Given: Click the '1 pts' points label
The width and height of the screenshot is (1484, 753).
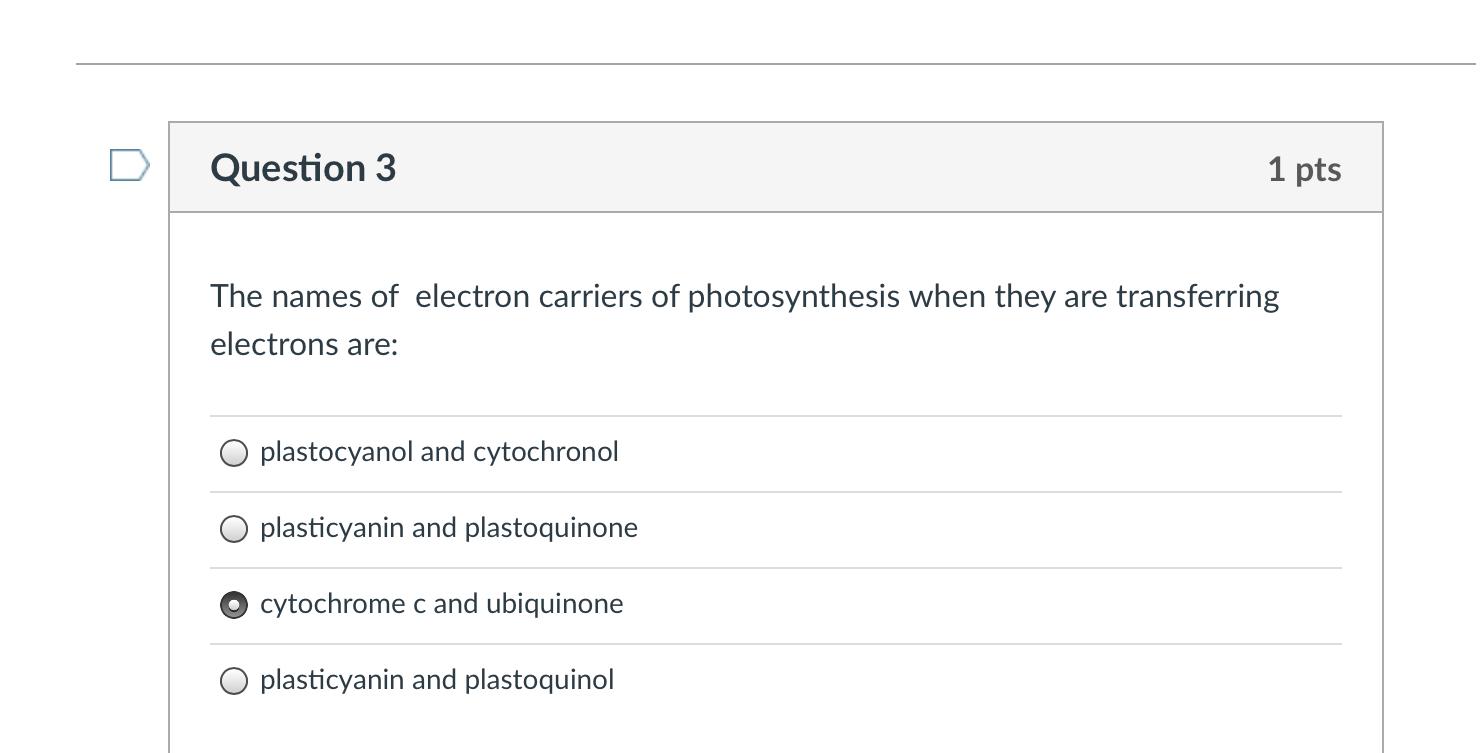Looking at the screenshot, I should (1304, 169).
